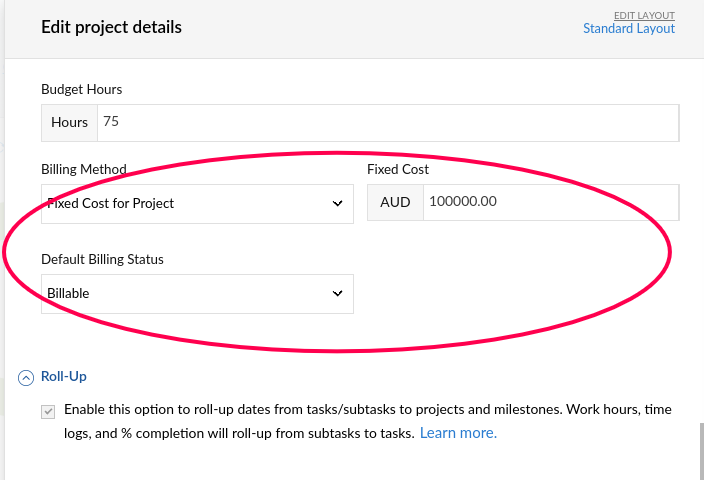Click the Billing Method dropdown arrow
Screen dimensions: 704x480
337,204
